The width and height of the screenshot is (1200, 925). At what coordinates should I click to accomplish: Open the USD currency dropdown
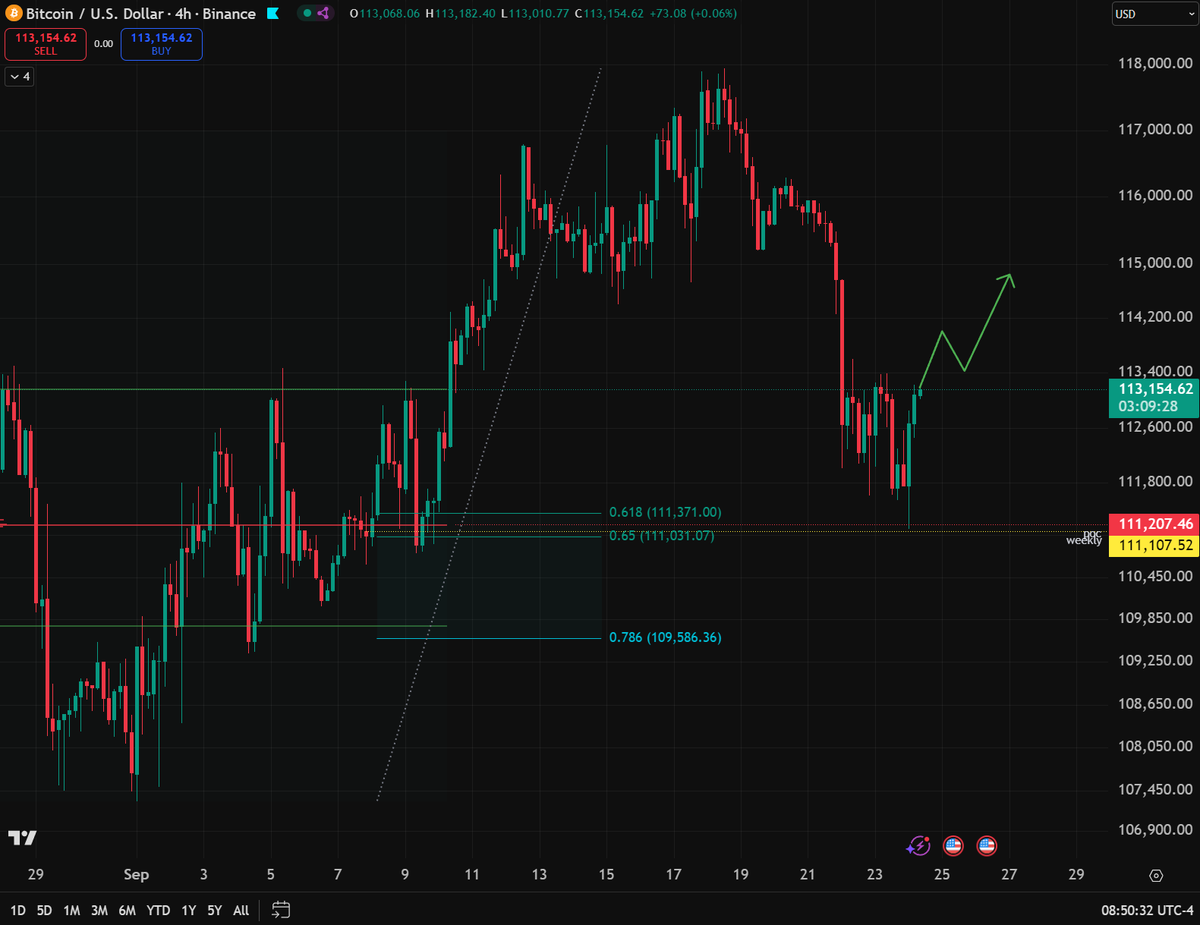1153,14
